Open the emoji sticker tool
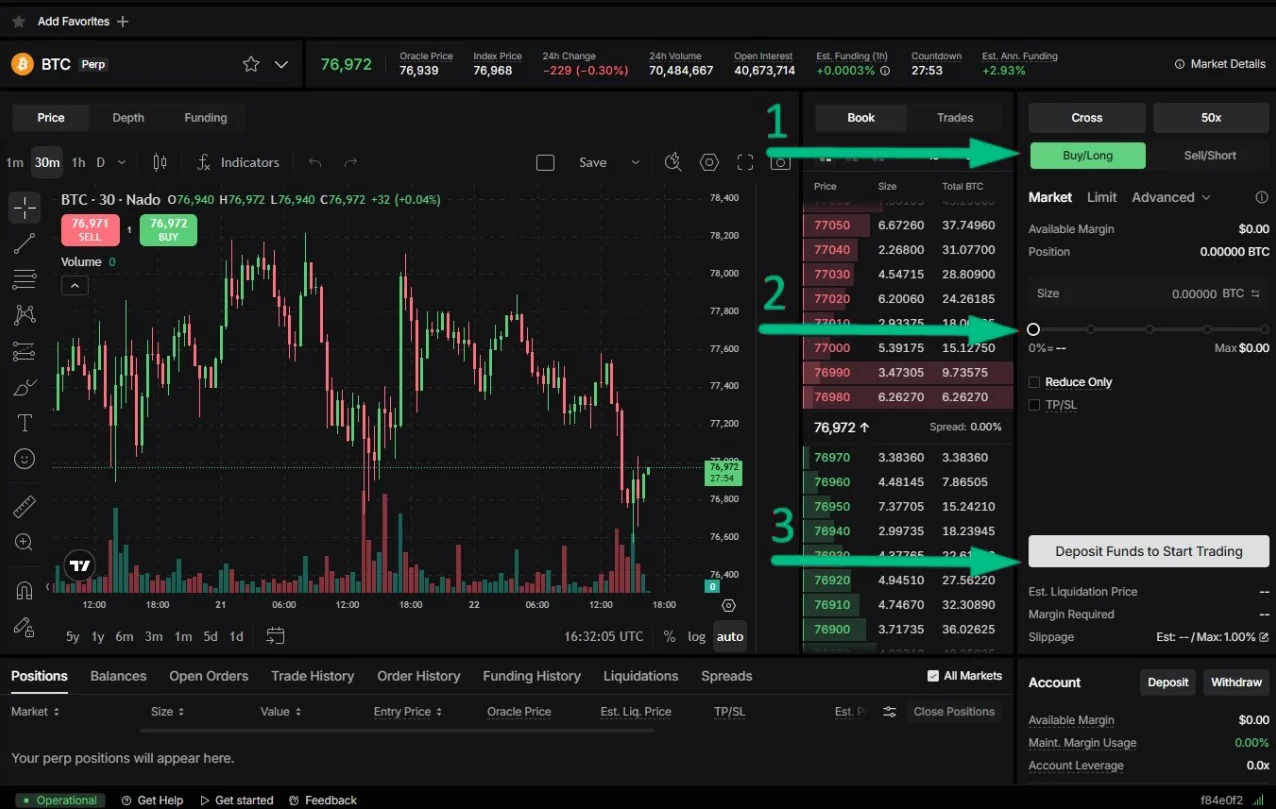1276x809 pixels. pos(25,459)
